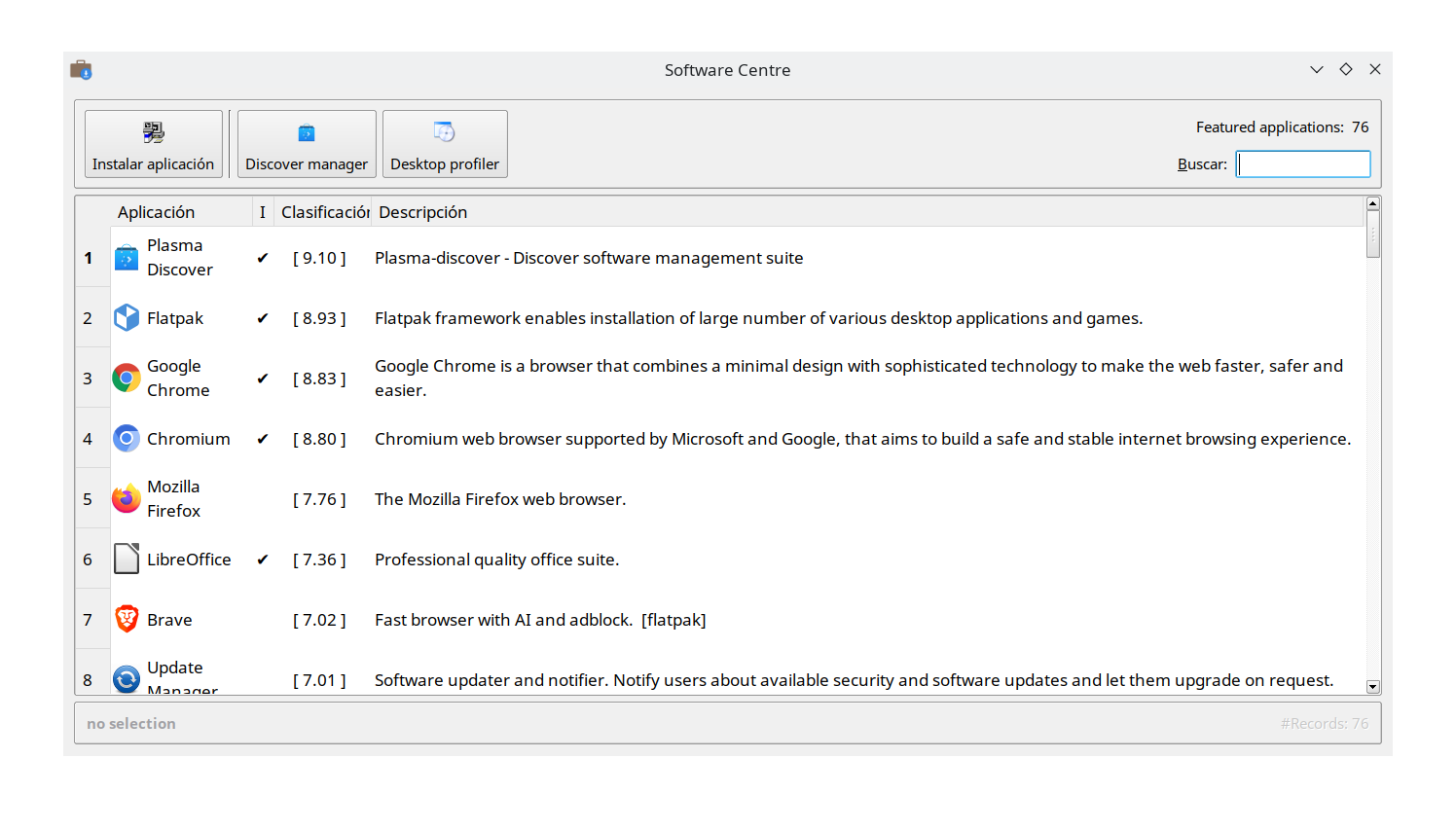Click the scrollbar down arrow
Screen dimensions: 1456x831
[1373, 687]
